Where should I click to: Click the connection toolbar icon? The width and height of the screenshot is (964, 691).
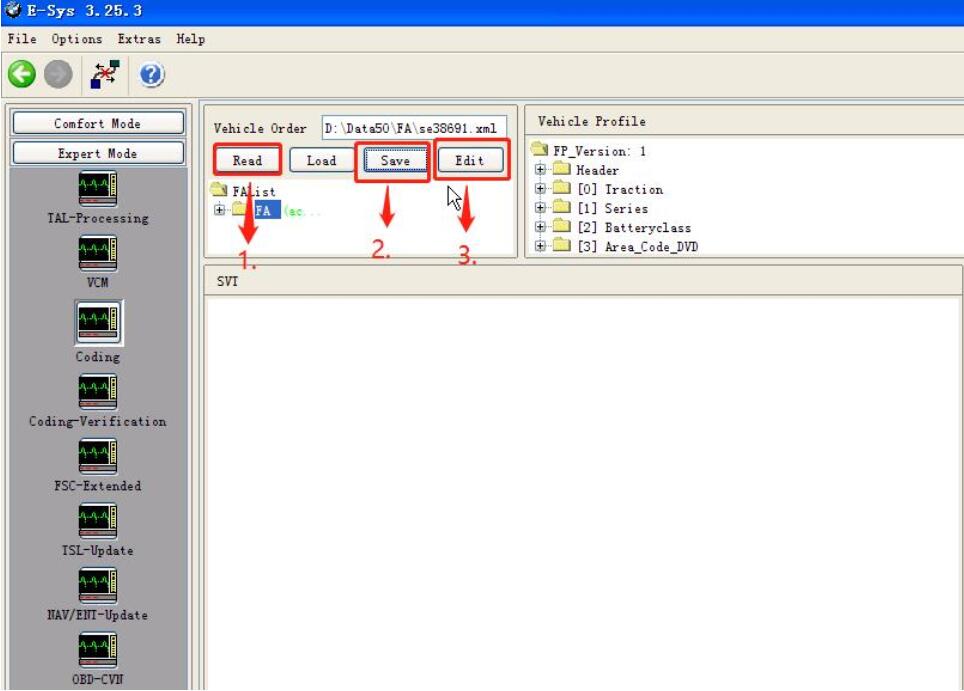(105, 74)
